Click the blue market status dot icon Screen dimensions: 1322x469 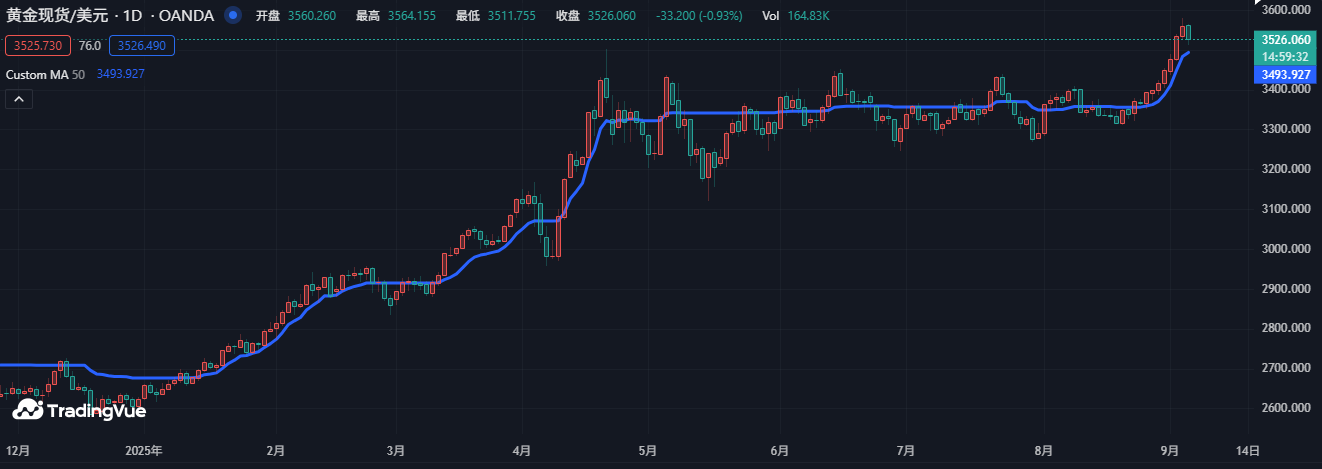coord(233,16)
